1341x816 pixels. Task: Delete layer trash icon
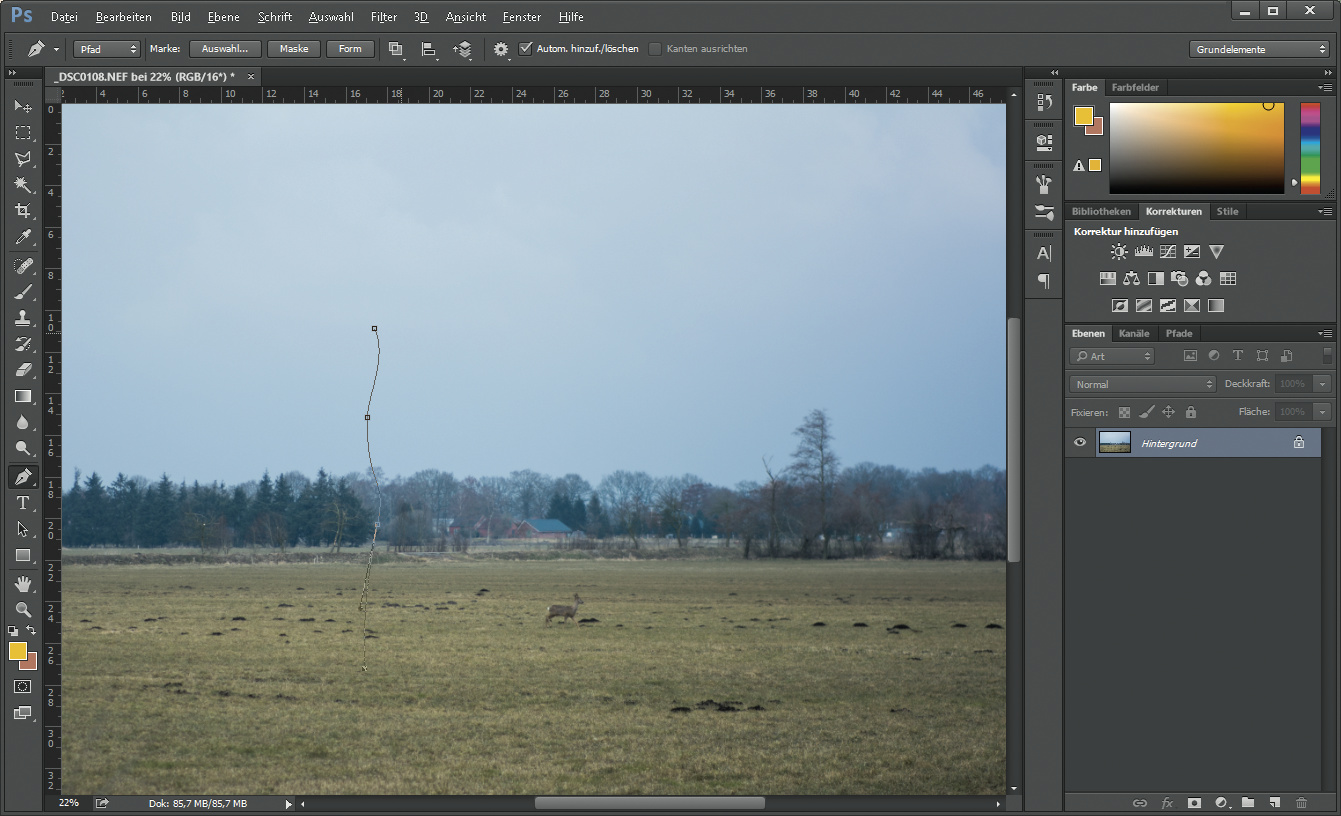coord(1301,802)
